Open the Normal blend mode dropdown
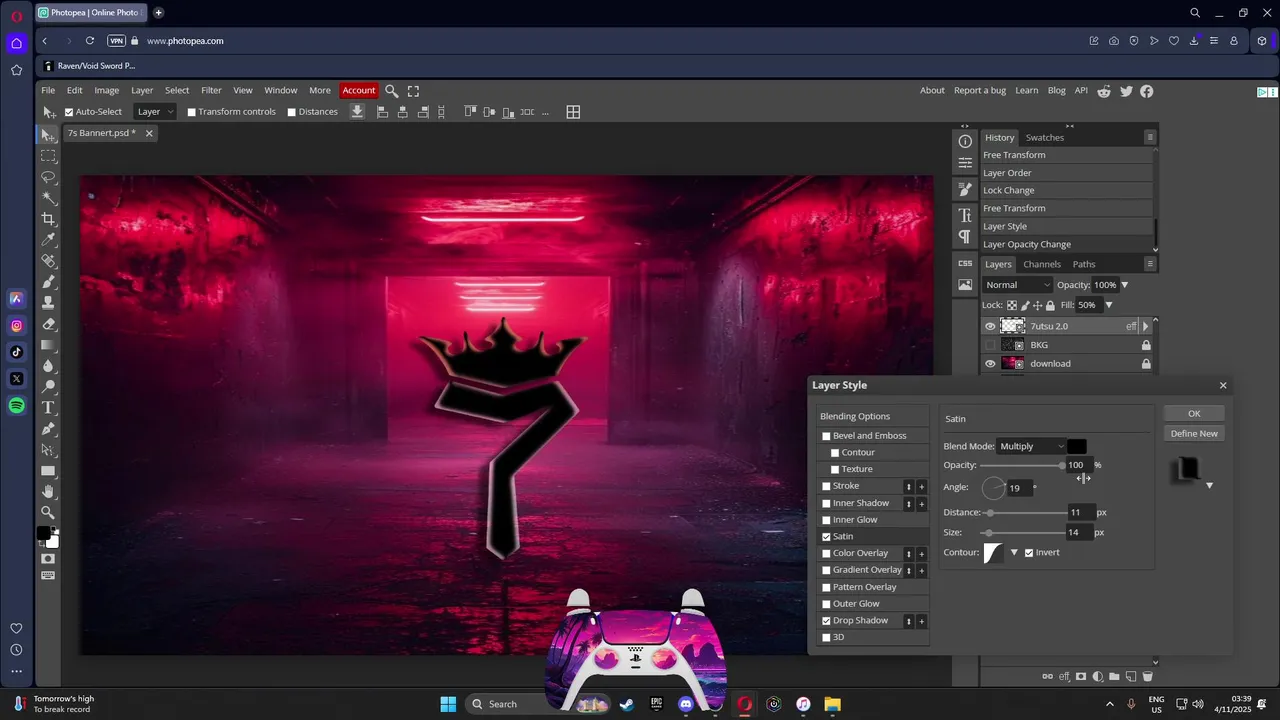 1018,285
